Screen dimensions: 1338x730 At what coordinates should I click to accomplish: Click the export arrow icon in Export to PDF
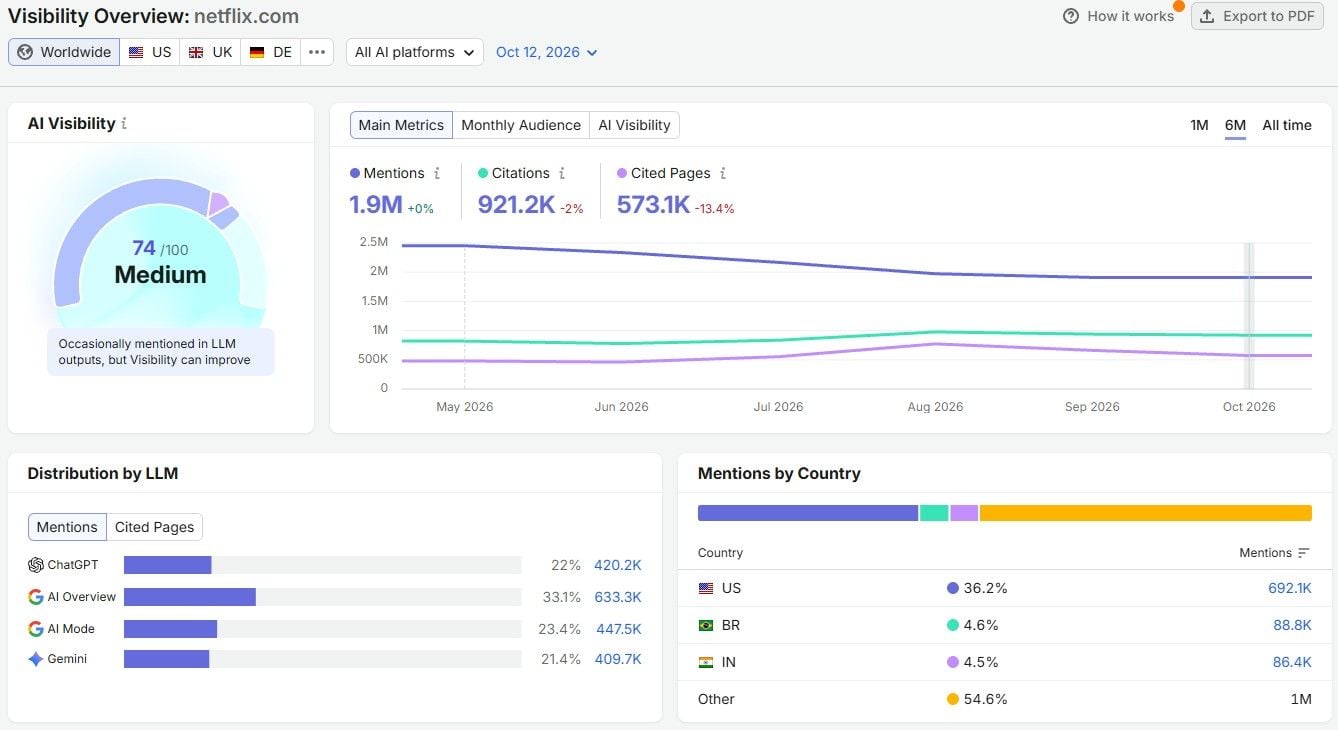(1207, 16)
